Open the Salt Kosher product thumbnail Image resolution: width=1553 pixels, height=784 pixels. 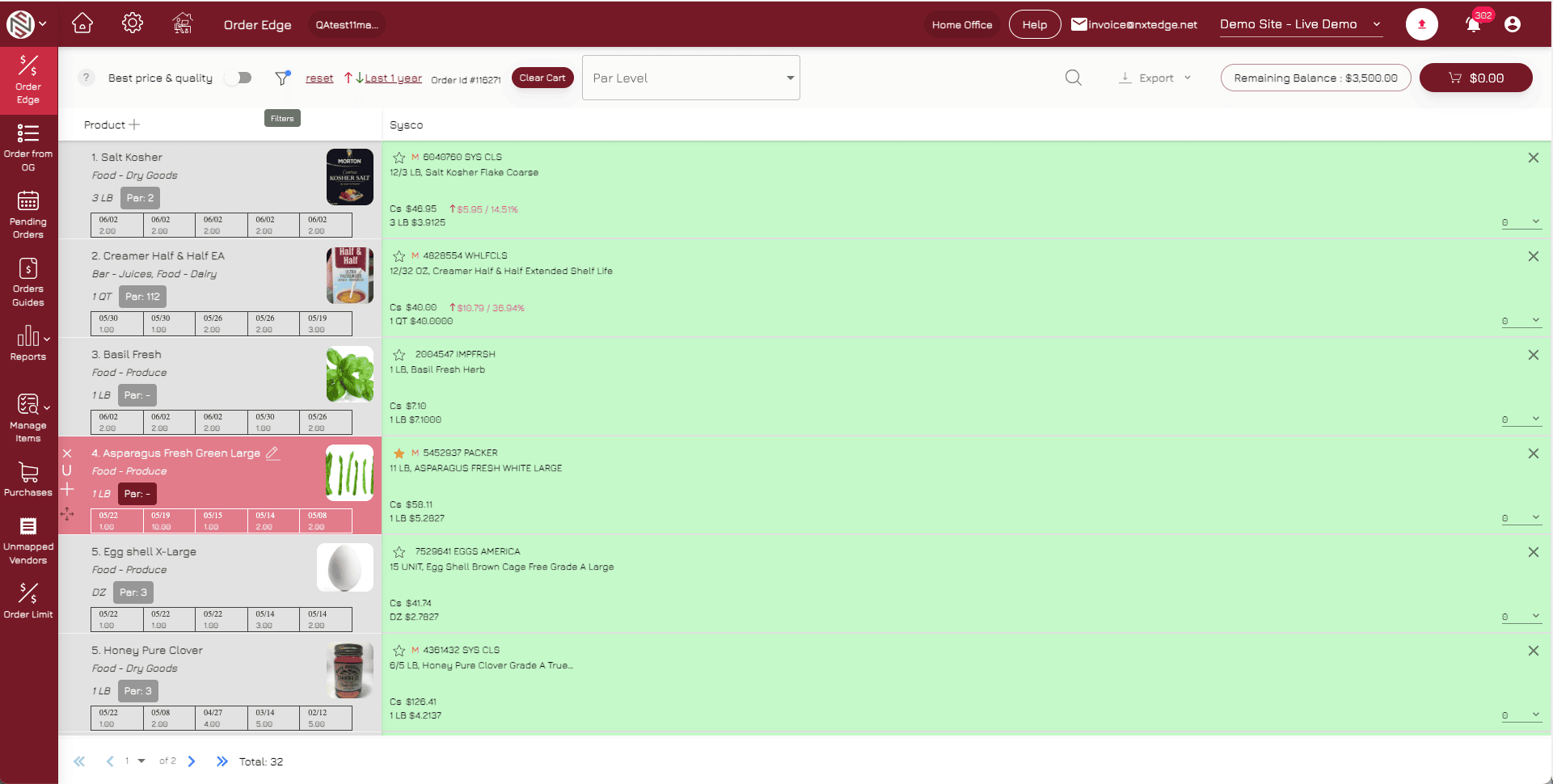tap(349, 177)
